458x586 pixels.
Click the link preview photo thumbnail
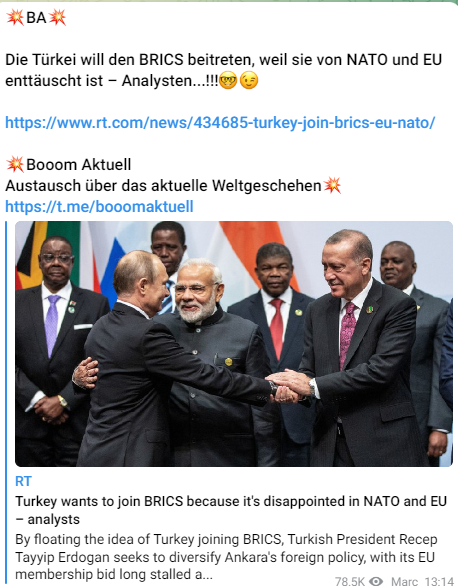(234, 344)
